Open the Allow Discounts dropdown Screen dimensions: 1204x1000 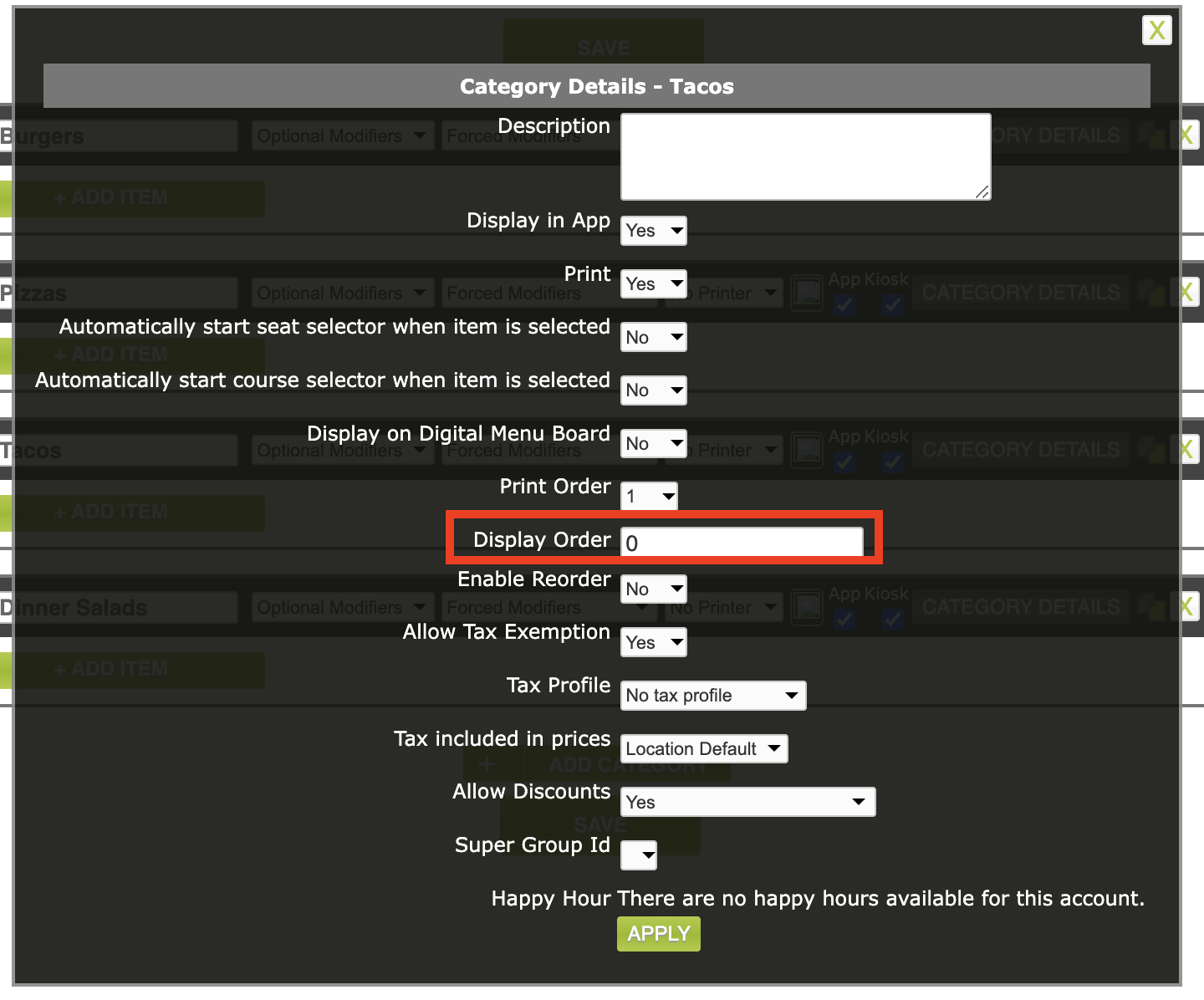748,802
